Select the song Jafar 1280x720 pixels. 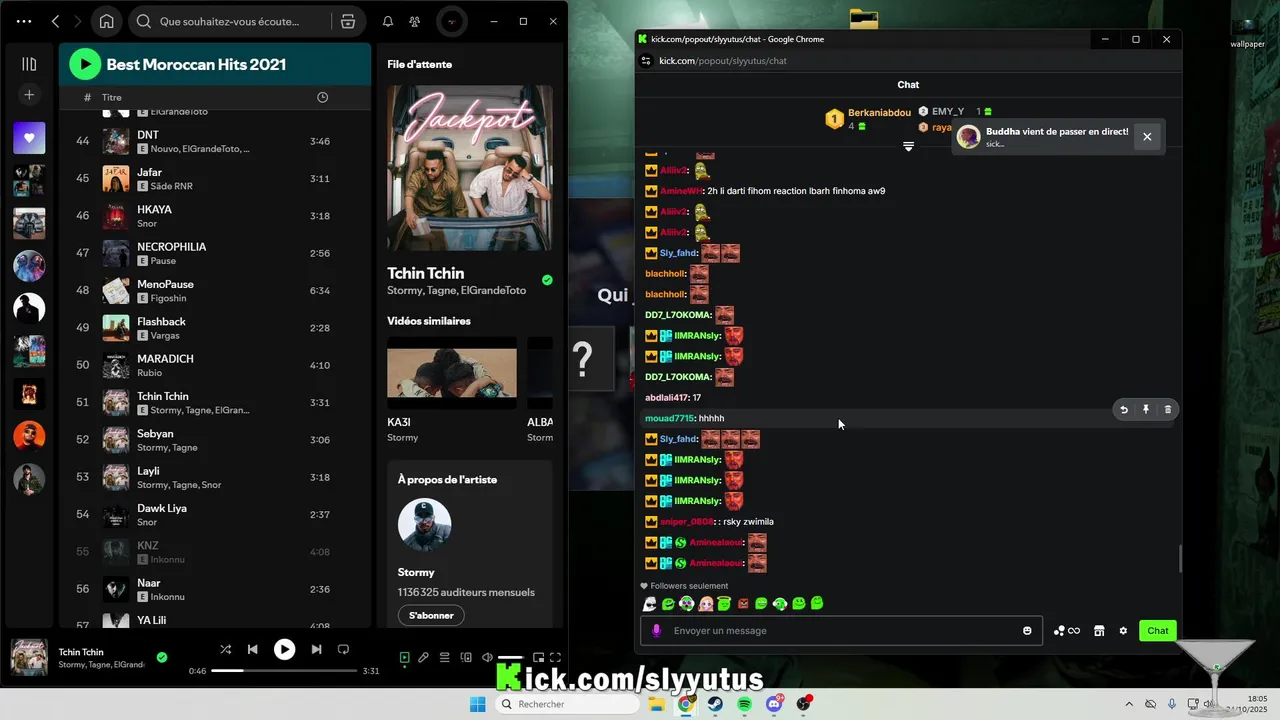pos(150,172)
